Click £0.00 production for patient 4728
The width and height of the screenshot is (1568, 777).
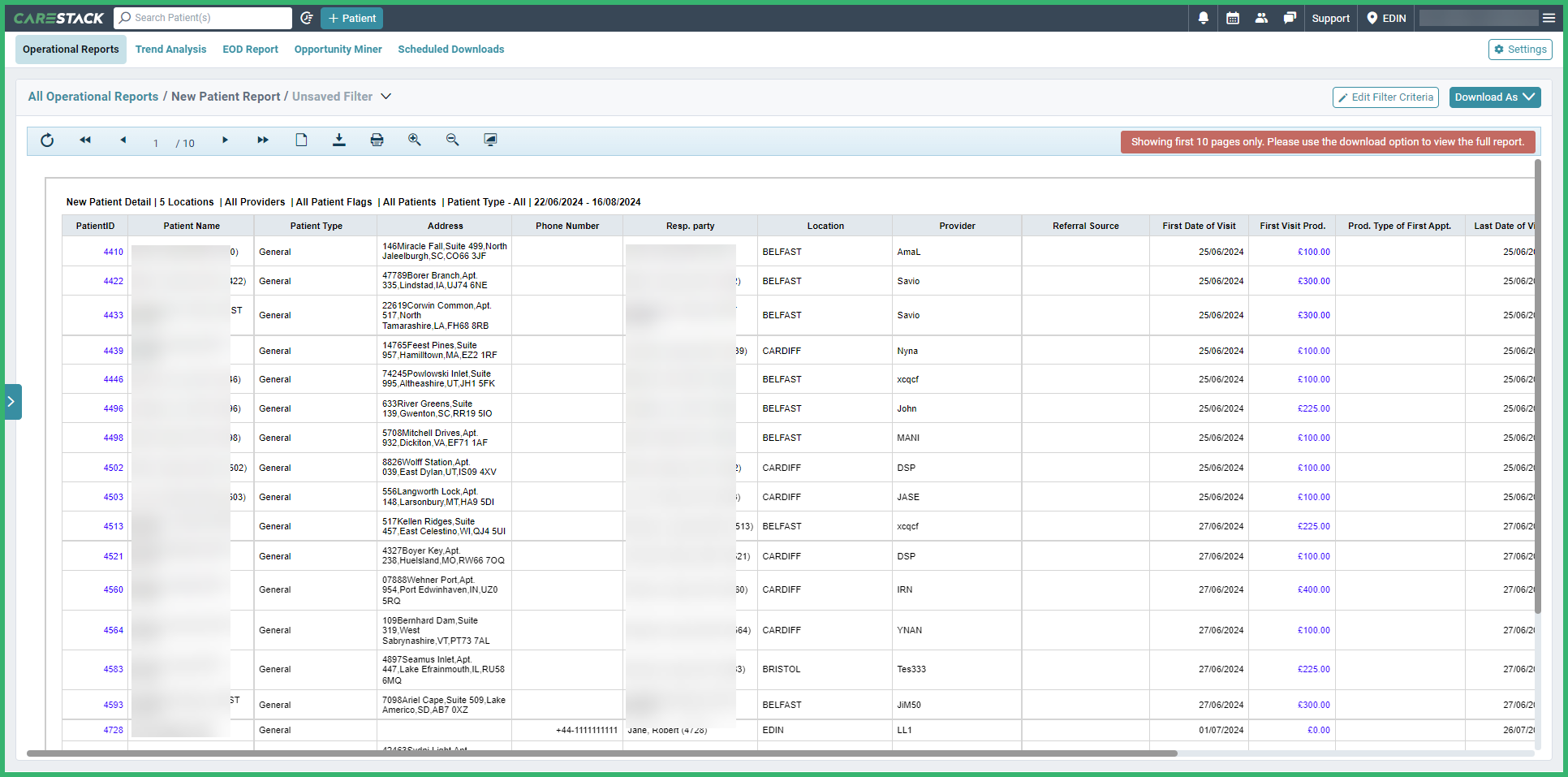1319,730
